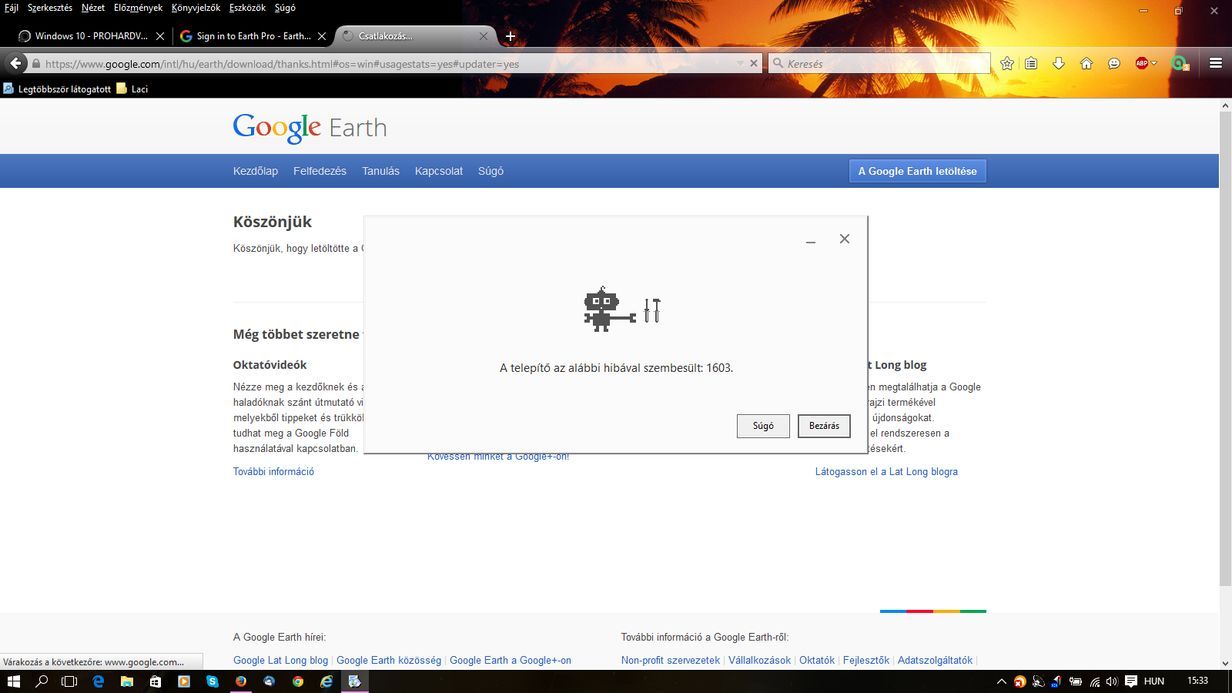1232x693 pixels.
Task: Click the green circular extension icon
Action: (1179, 64)
